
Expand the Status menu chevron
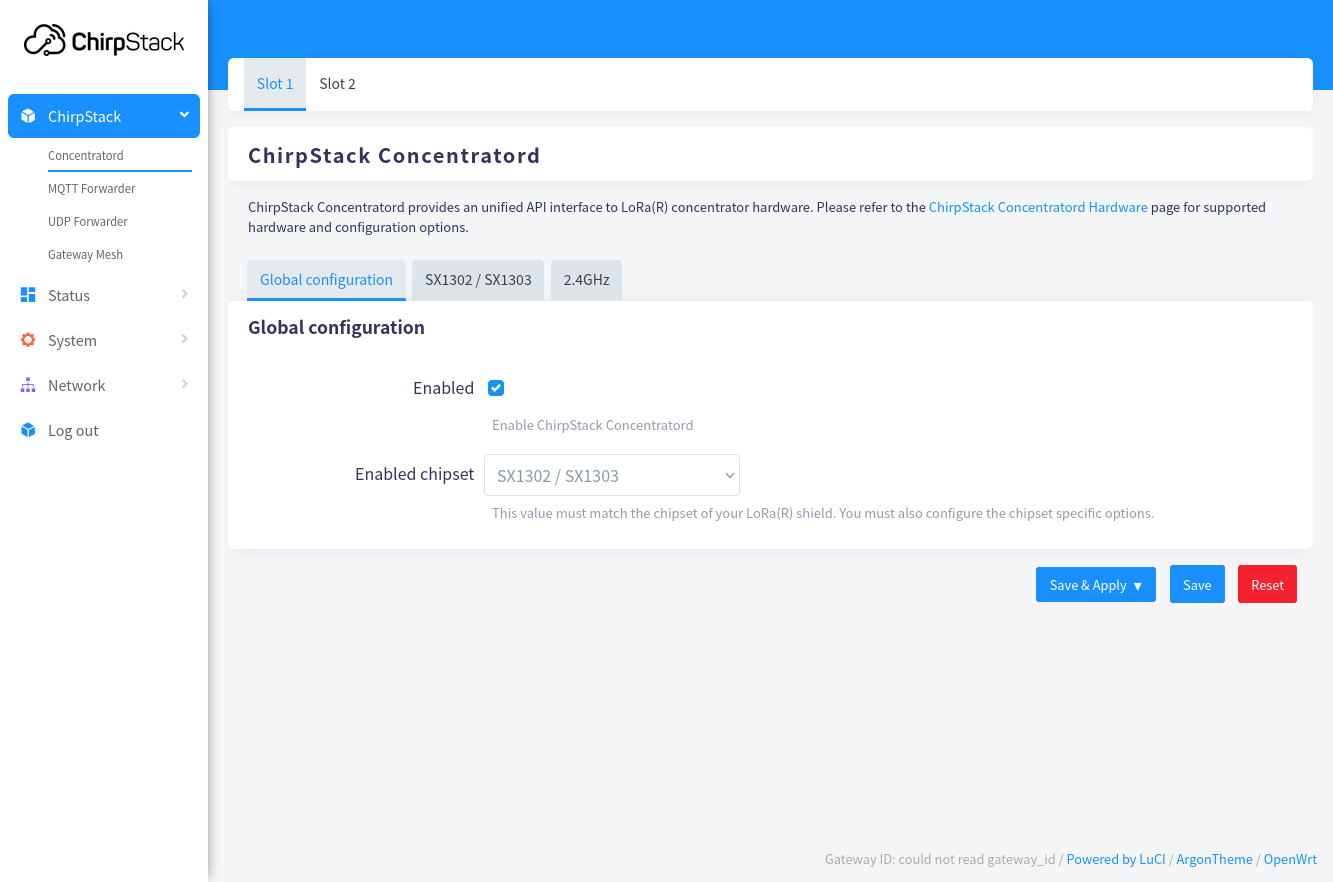click(184, 294)
